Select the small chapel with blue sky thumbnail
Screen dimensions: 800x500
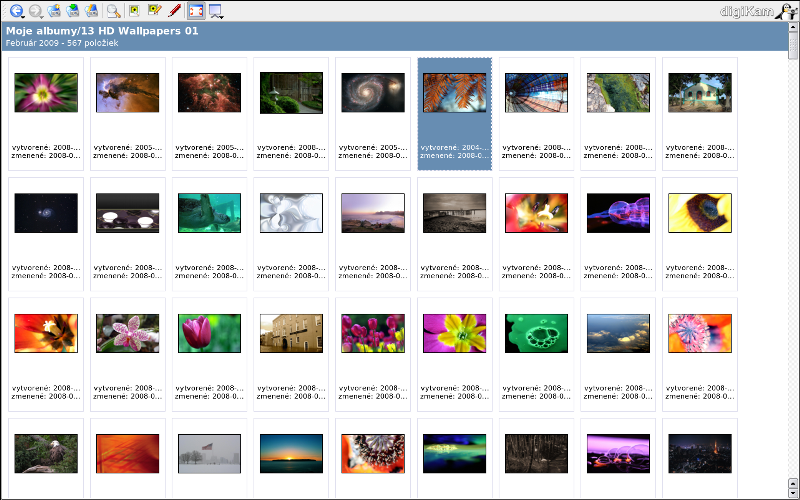(x=700, y=92)
